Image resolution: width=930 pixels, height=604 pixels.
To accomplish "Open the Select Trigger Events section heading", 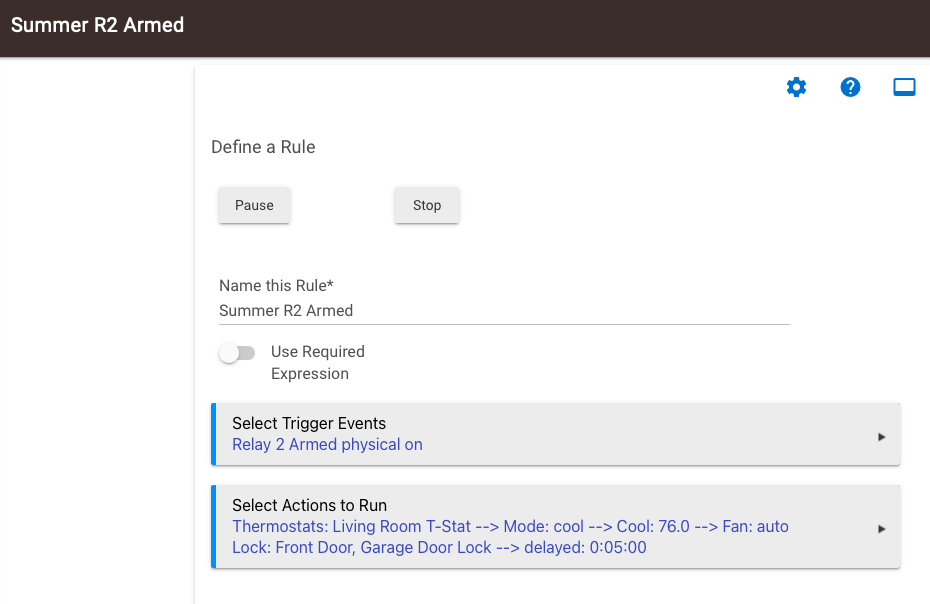I will pyautogui.click(x=309, y=423).
